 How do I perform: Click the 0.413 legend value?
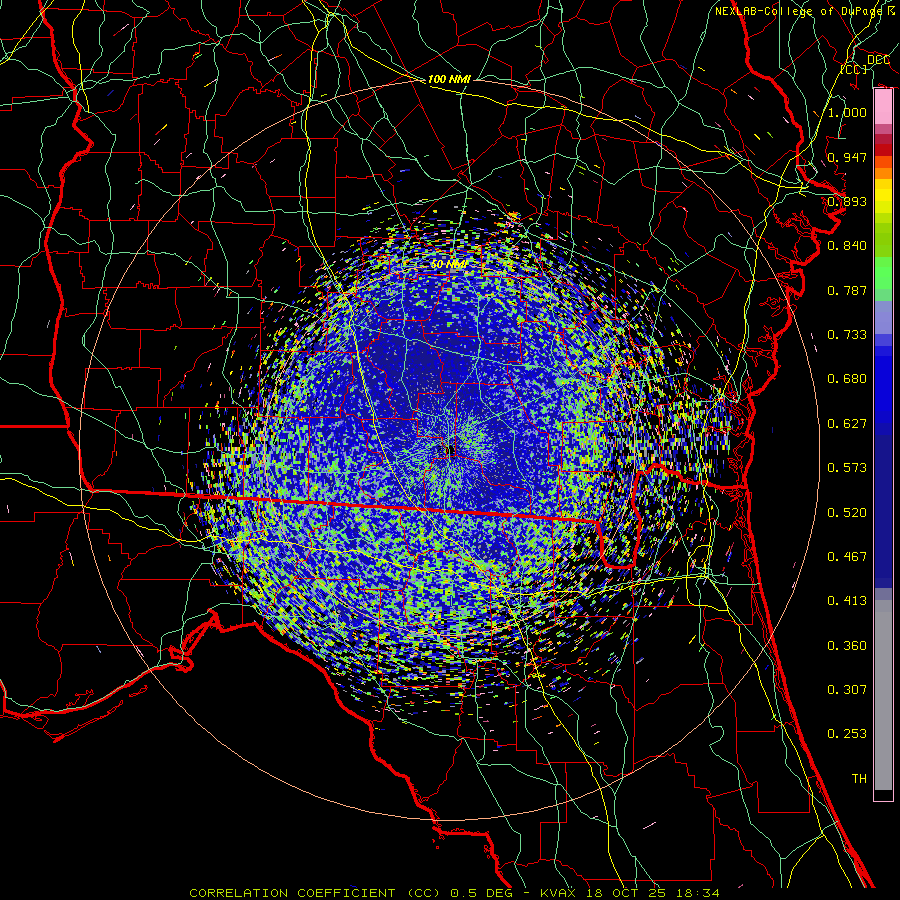(x=847, y=601)
